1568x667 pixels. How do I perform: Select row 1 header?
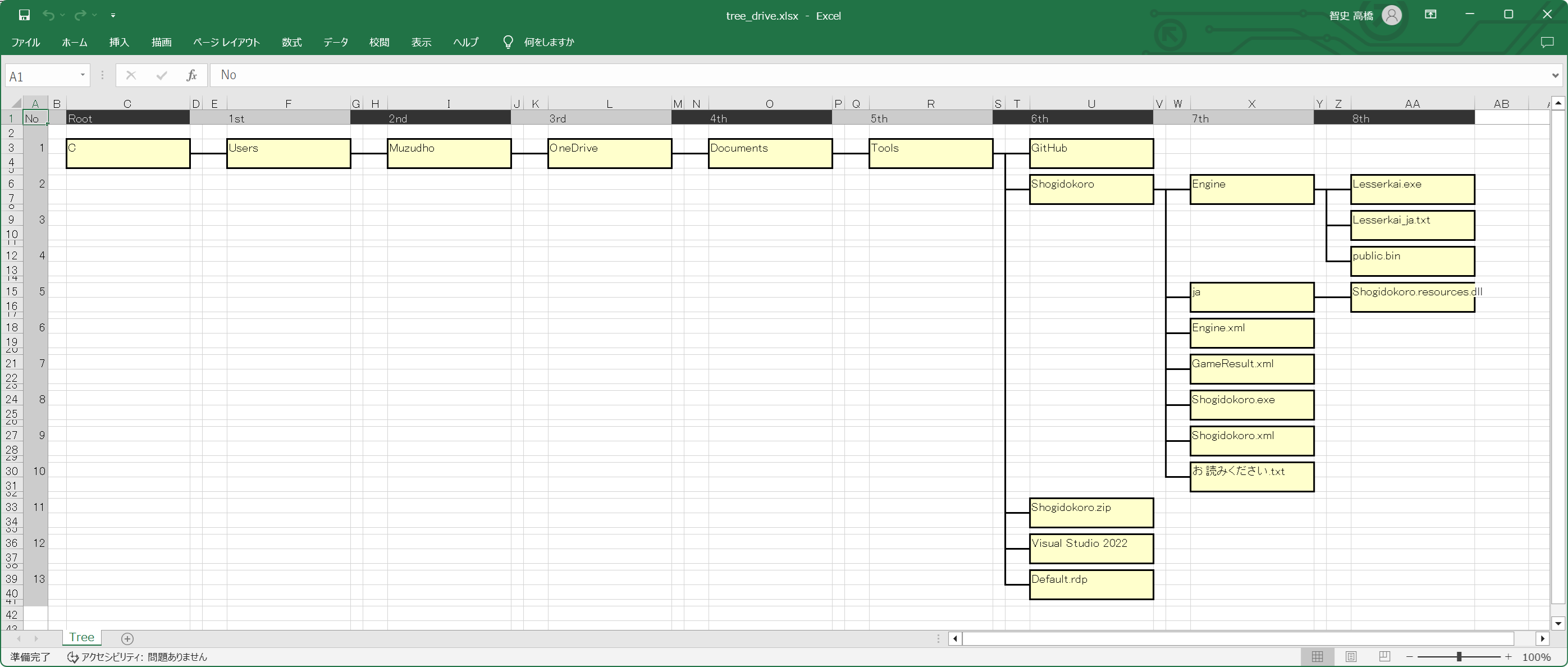point(11,118)
